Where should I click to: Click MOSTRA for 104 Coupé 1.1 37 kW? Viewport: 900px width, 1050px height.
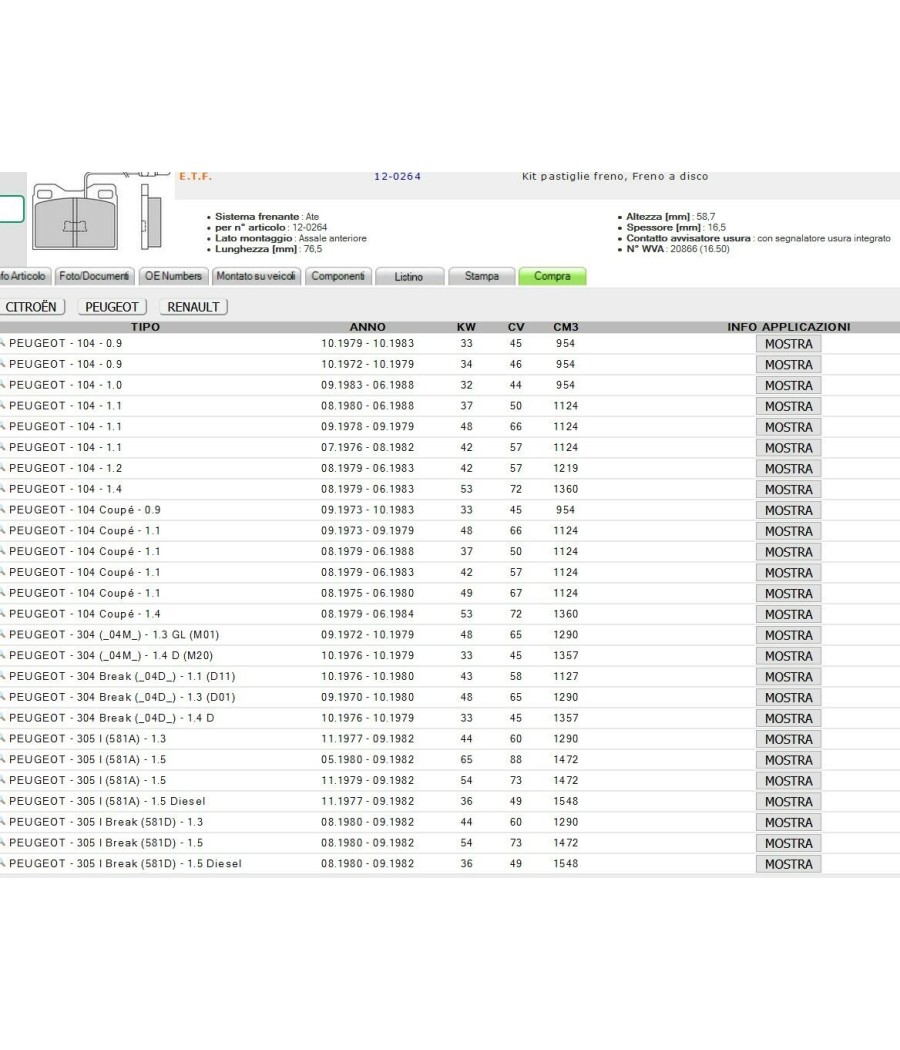point(789,552)
